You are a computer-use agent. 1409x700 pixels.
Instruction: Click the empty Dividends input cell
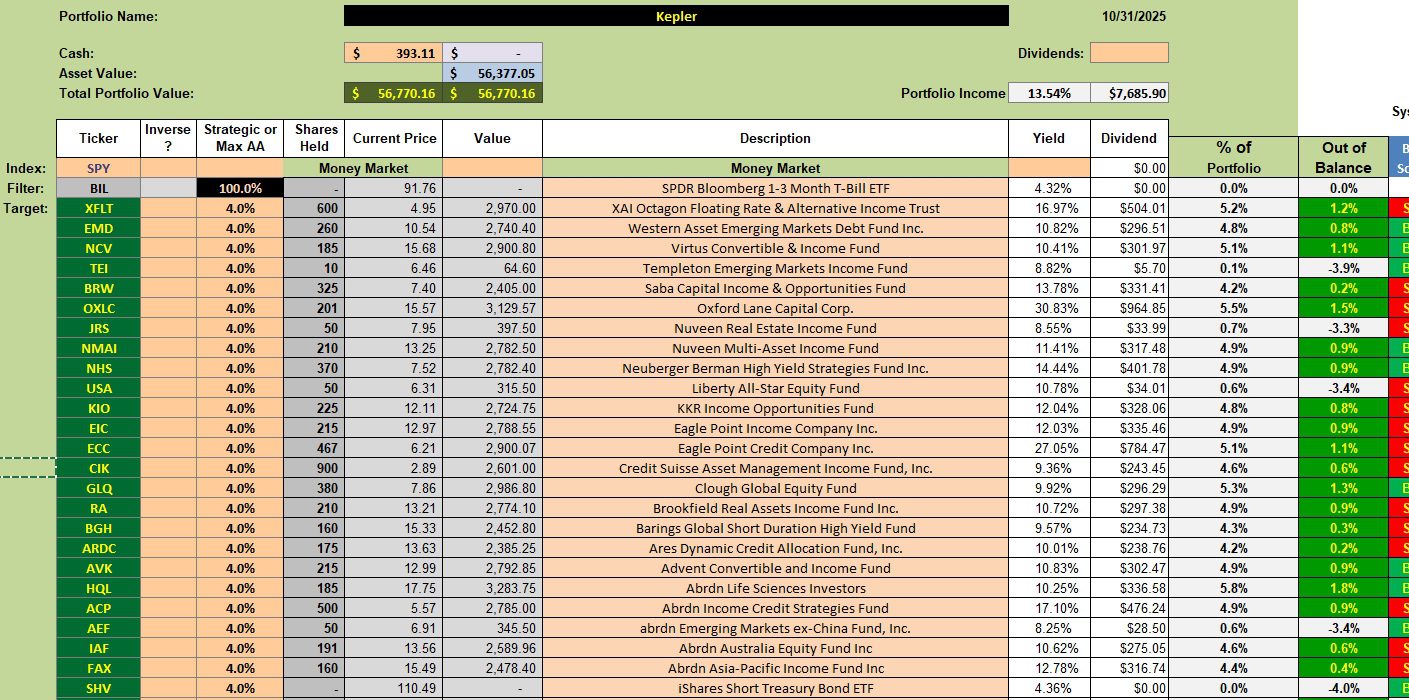(x=1129, y=53)
